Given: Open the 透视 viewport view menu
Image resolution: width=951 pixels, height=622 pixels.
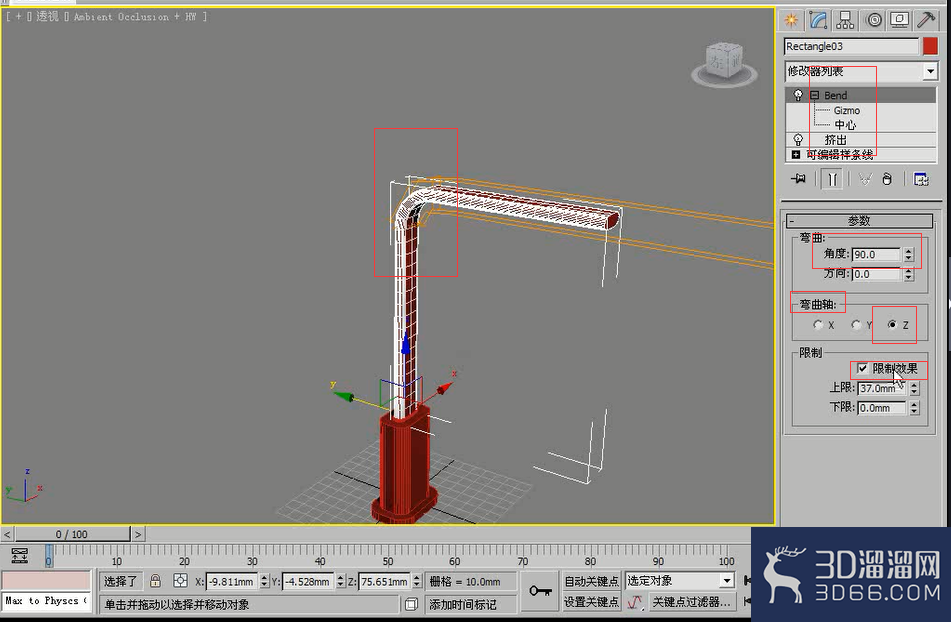Looking at the screenshot, I should (x=47, y=16).
